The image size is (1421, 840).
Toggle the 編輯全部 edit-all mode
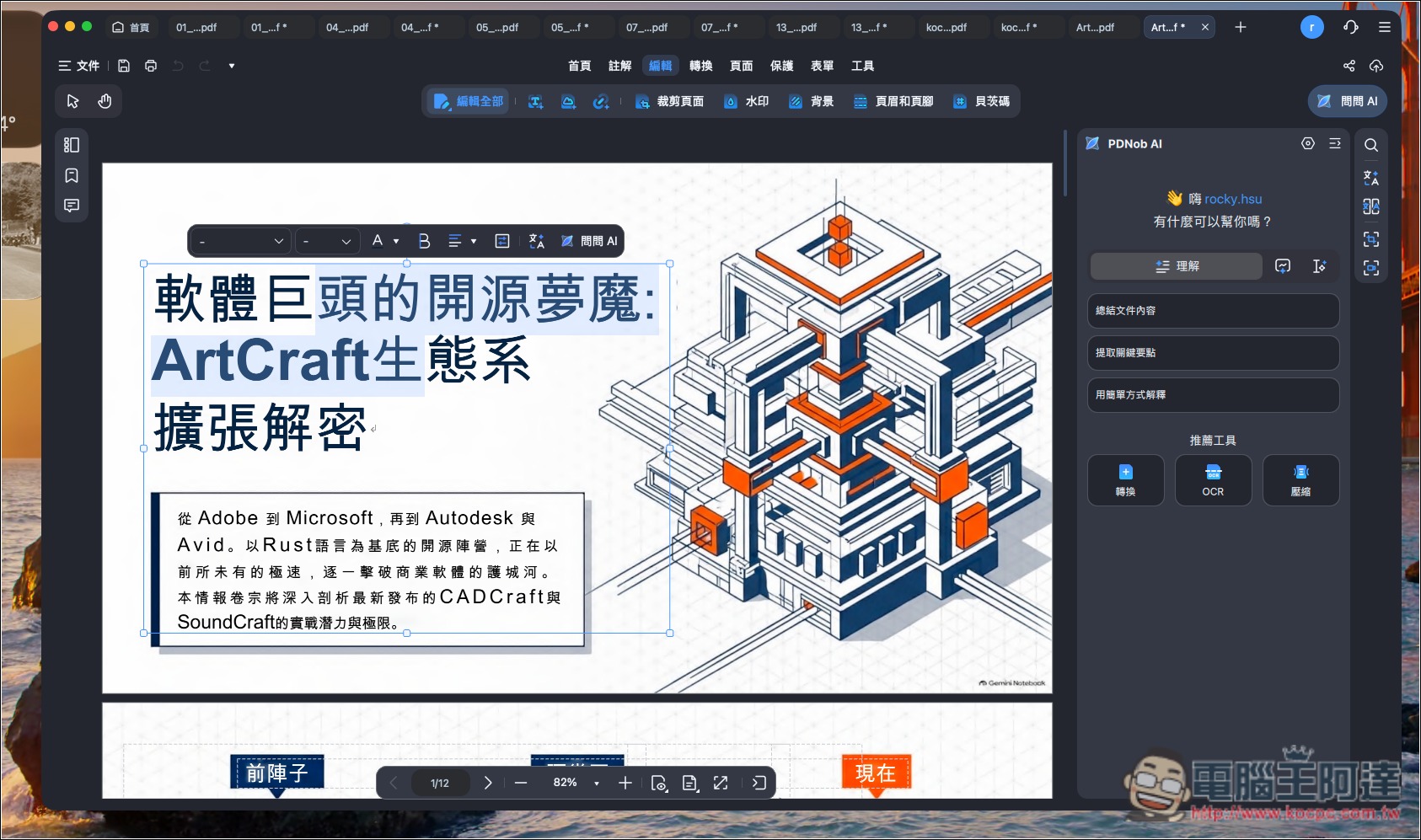tap(469, 102)
